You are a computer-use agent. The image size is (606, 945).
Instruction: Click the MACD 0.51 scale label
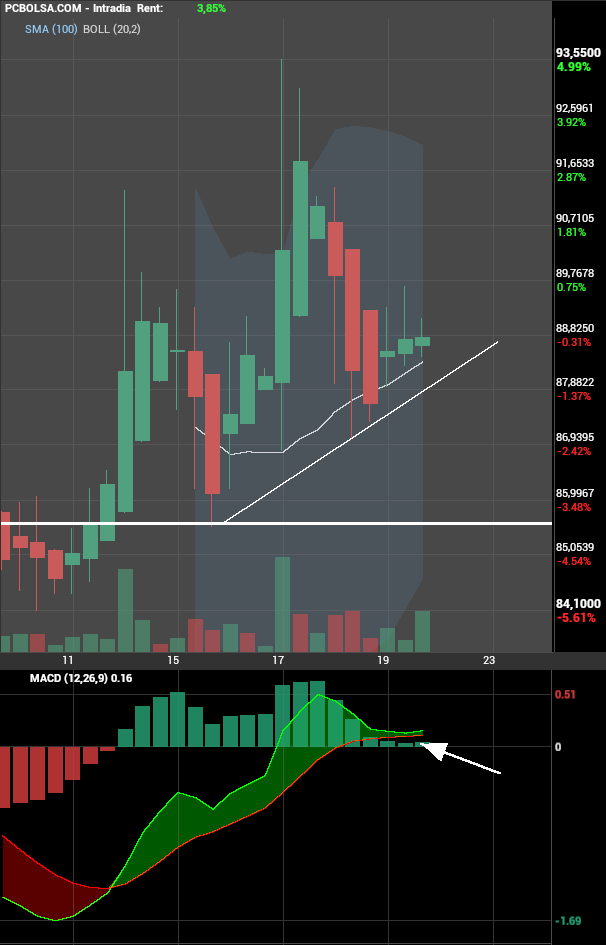[565, 694]
